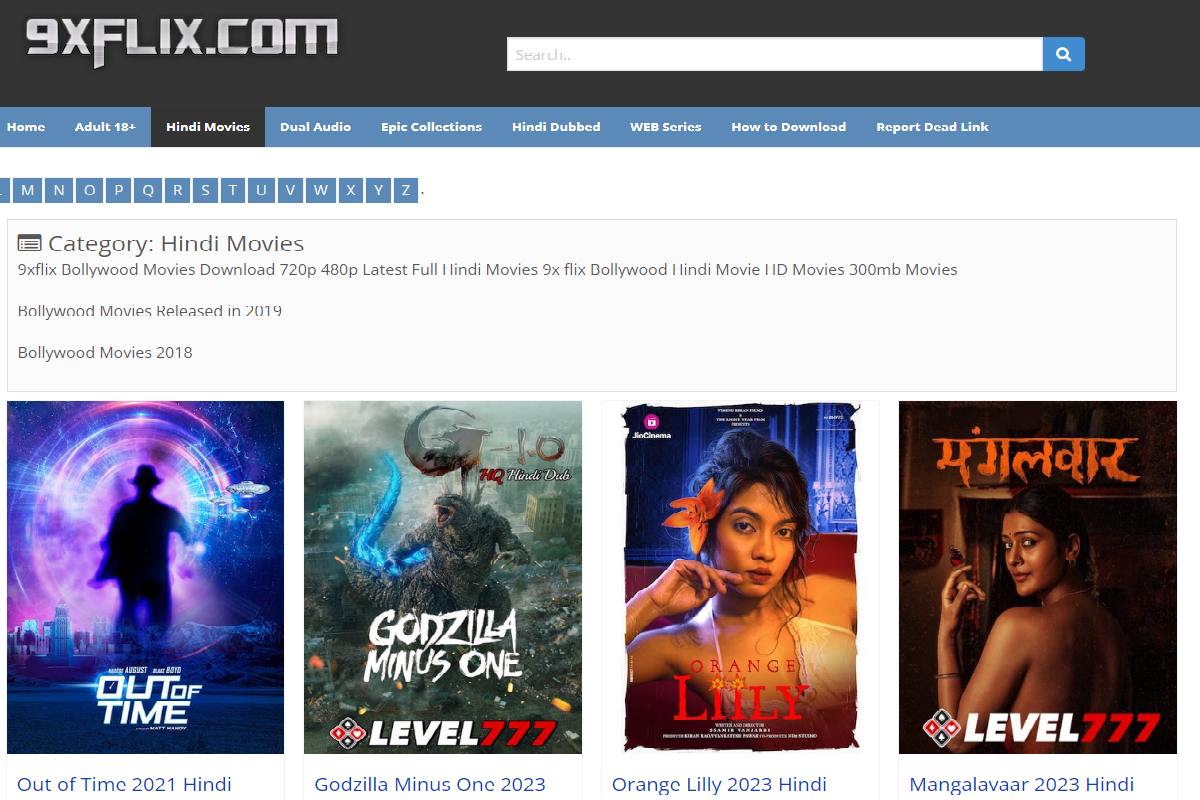The image size is (1200, 800).
Task: Open the Epic Collections menu item
Action: [431, 127]
